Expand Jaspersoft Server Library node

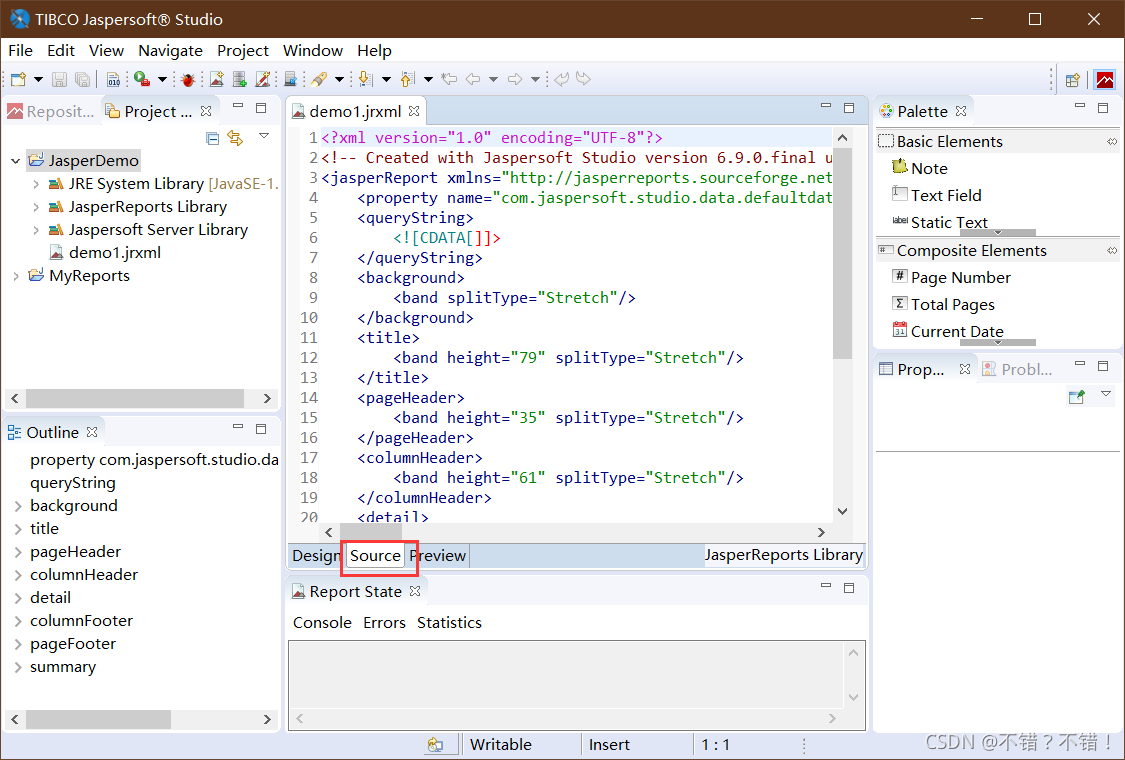[x=36, y=230]
